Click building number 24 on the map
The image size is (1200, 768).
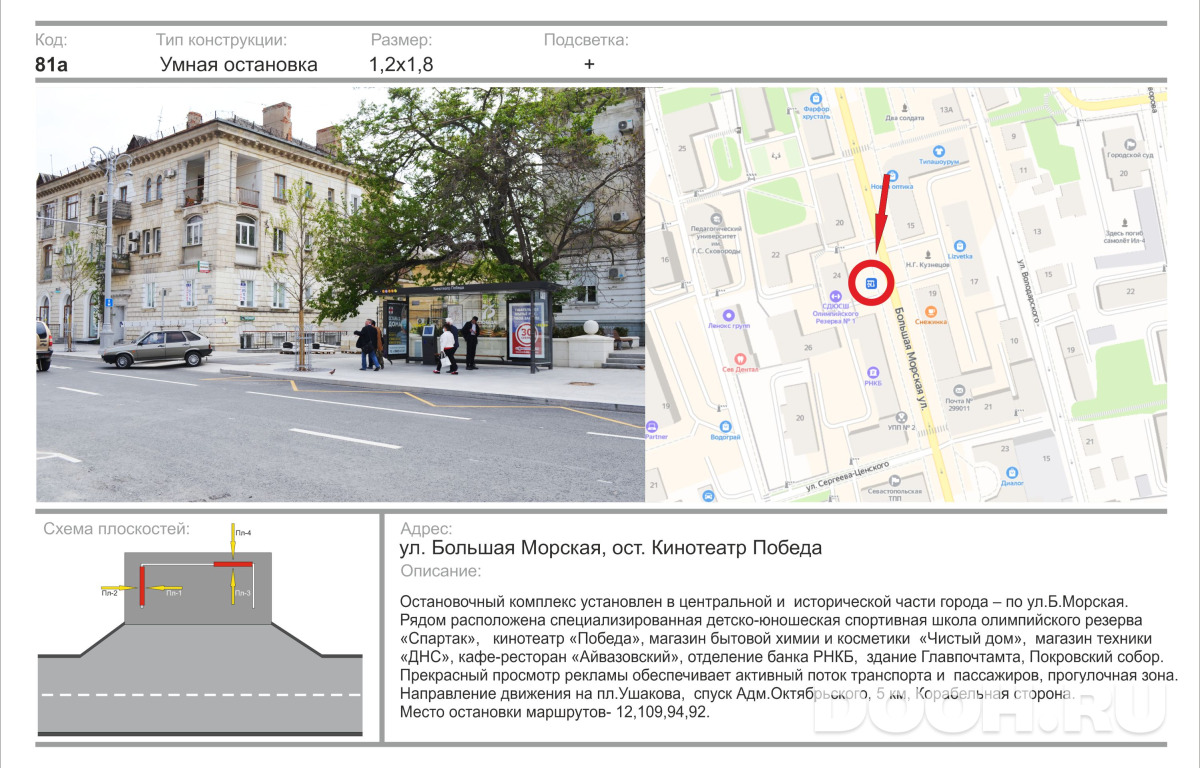point(836,273)
